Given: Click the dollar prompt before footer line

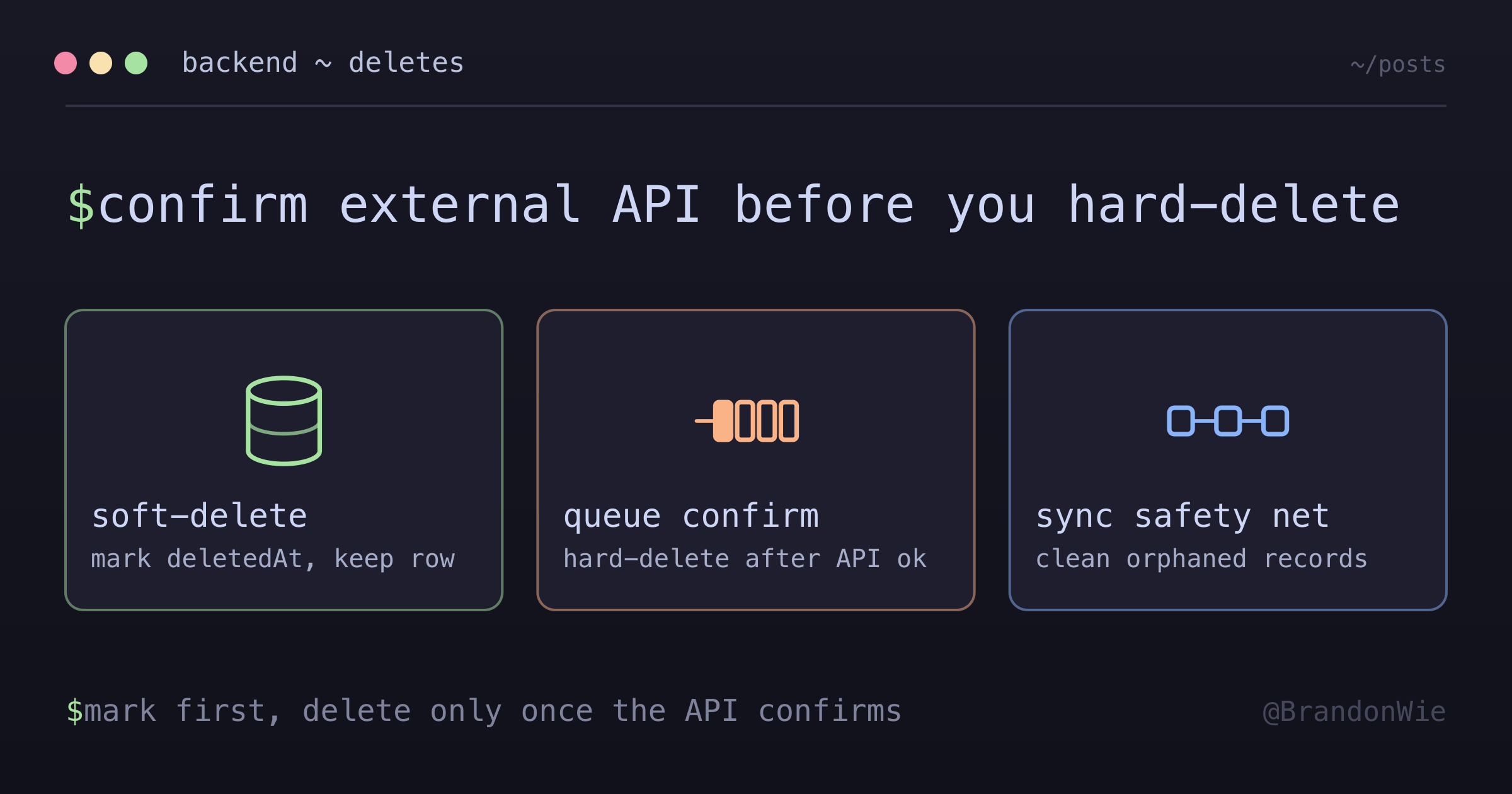Looking at the screenshot, I should 75,711.
